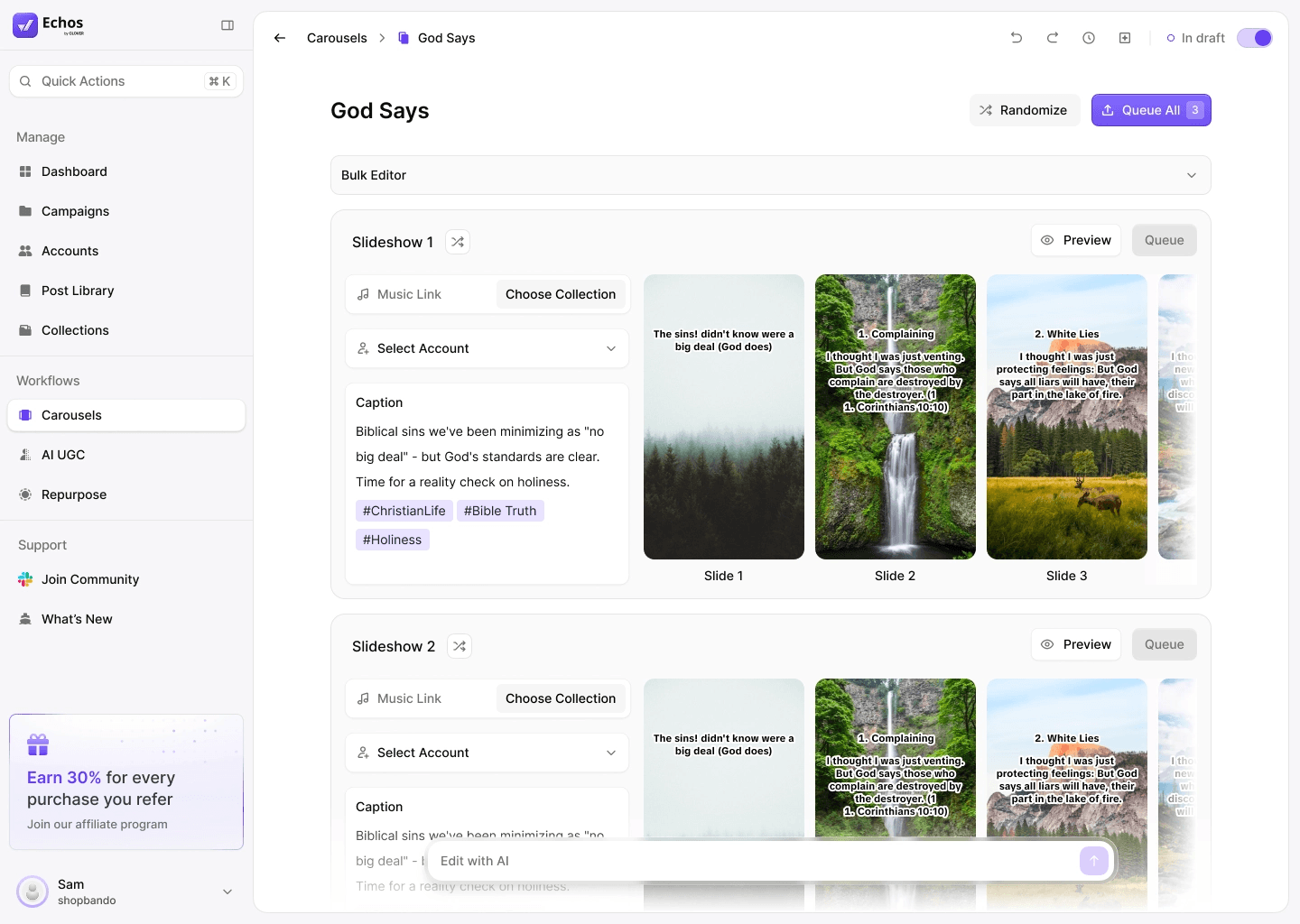
Task: Click the #Bible Truth hashtag
Action: (x=500, y=511)
